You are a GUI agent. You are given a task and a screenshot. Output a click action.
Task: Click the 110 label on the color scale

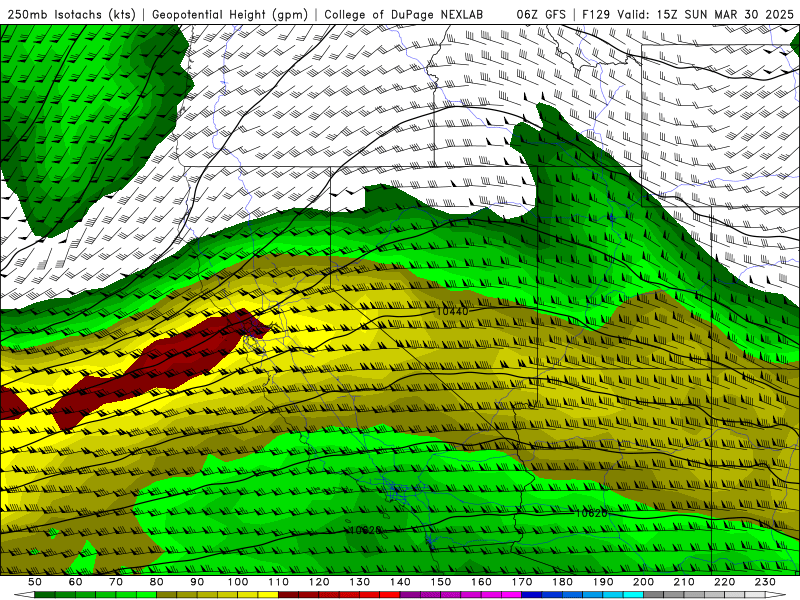pyautogui.click(x=279, y=582)
